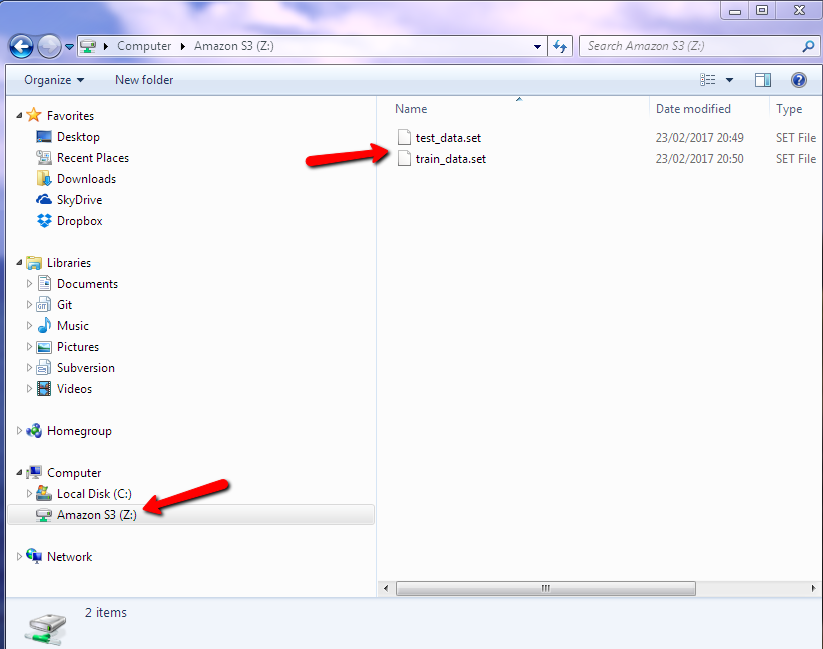Open address bar previous locations dropdown
823x649 pixels.
pos(537,46)
